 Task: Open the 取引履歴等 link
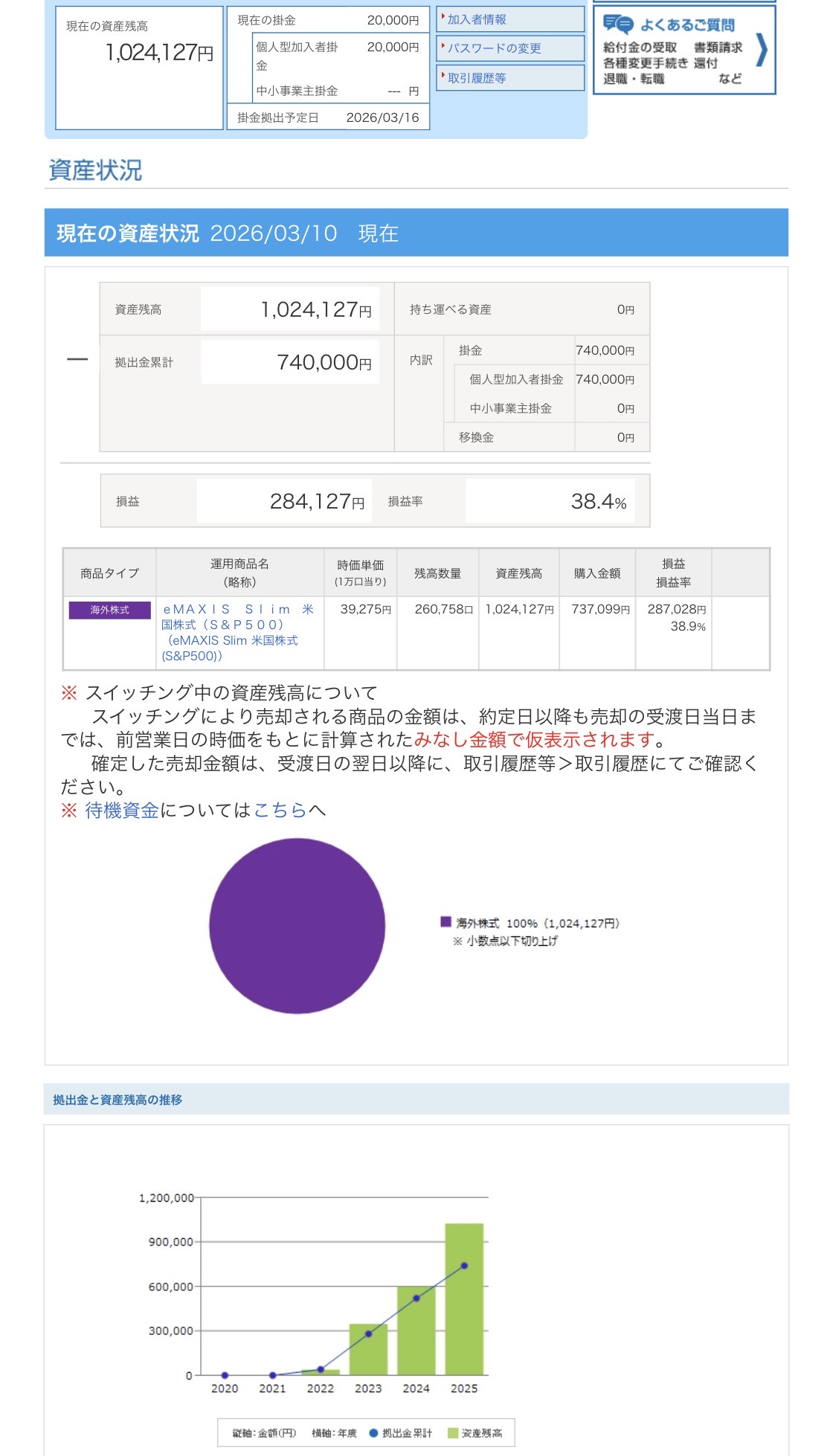(x=477, y=78)
